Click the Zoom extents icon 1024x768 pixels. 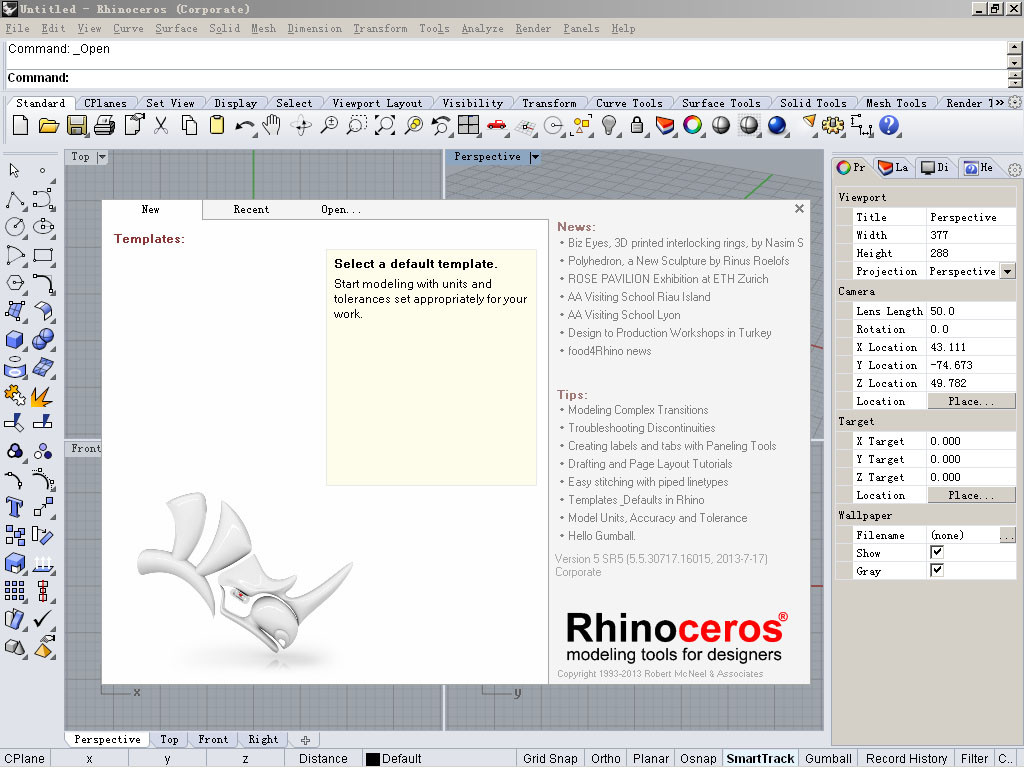pyautogui.click(x=385, y=125)
